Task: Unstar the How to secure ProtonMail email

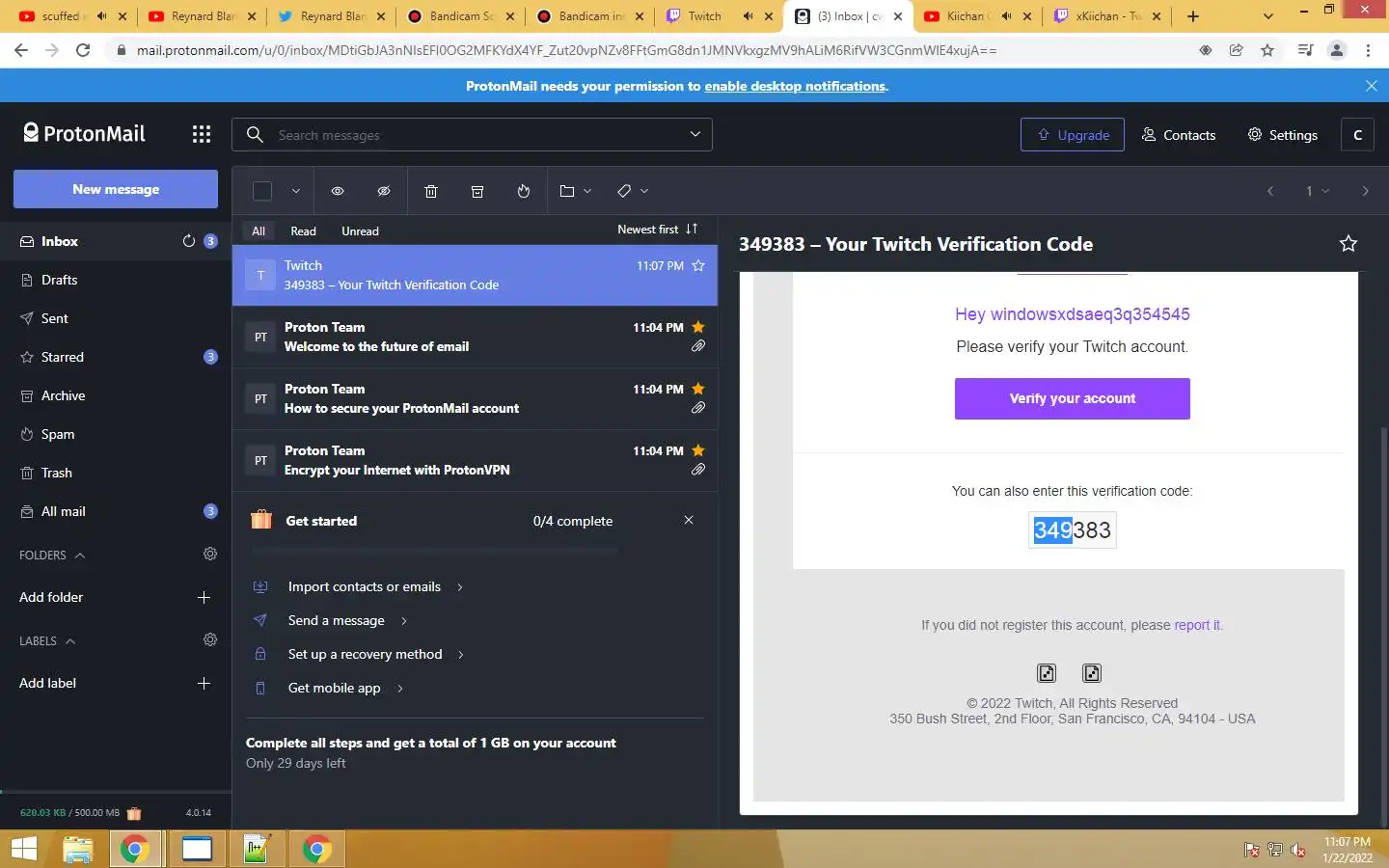Action: (698, 389)
